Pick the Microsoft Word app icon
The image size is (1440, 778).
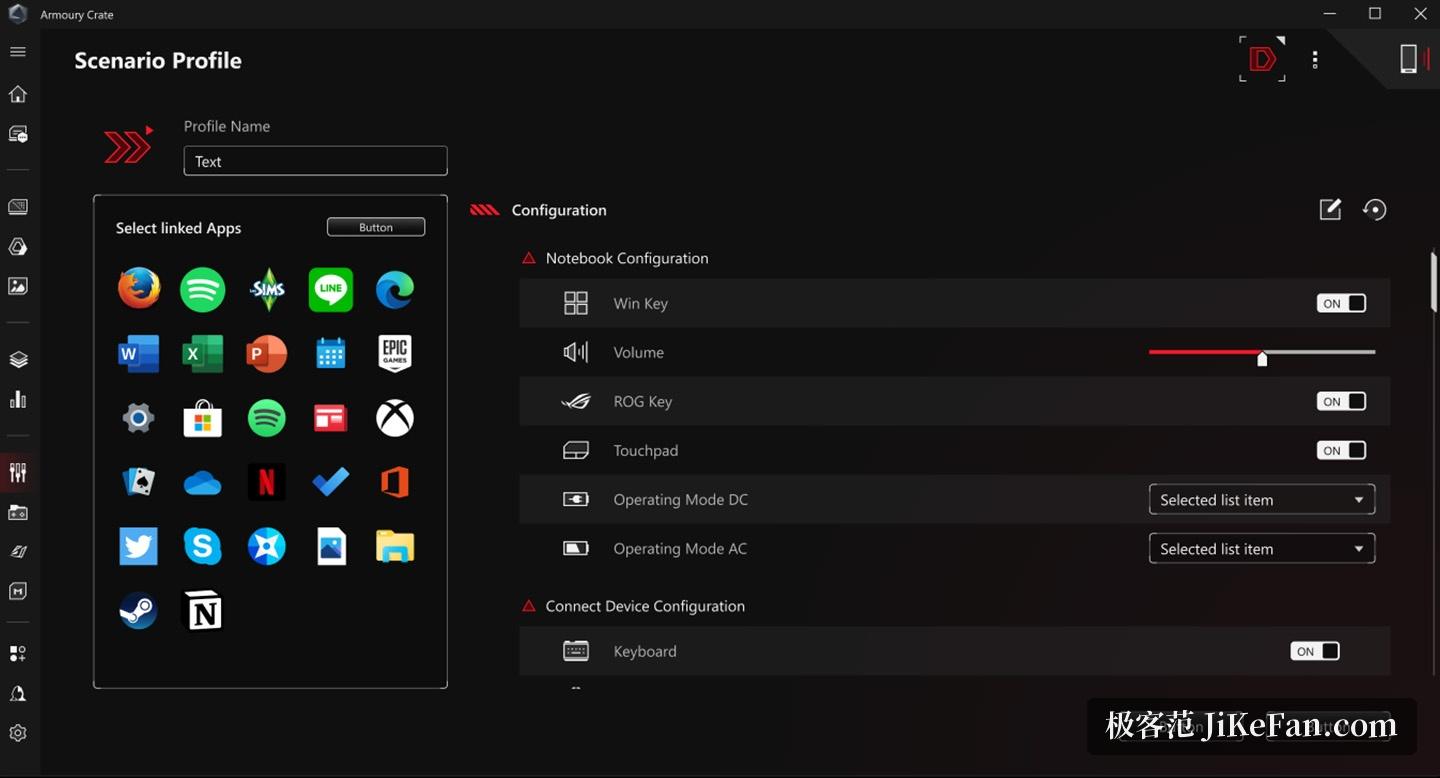click(x=138, y=354)
